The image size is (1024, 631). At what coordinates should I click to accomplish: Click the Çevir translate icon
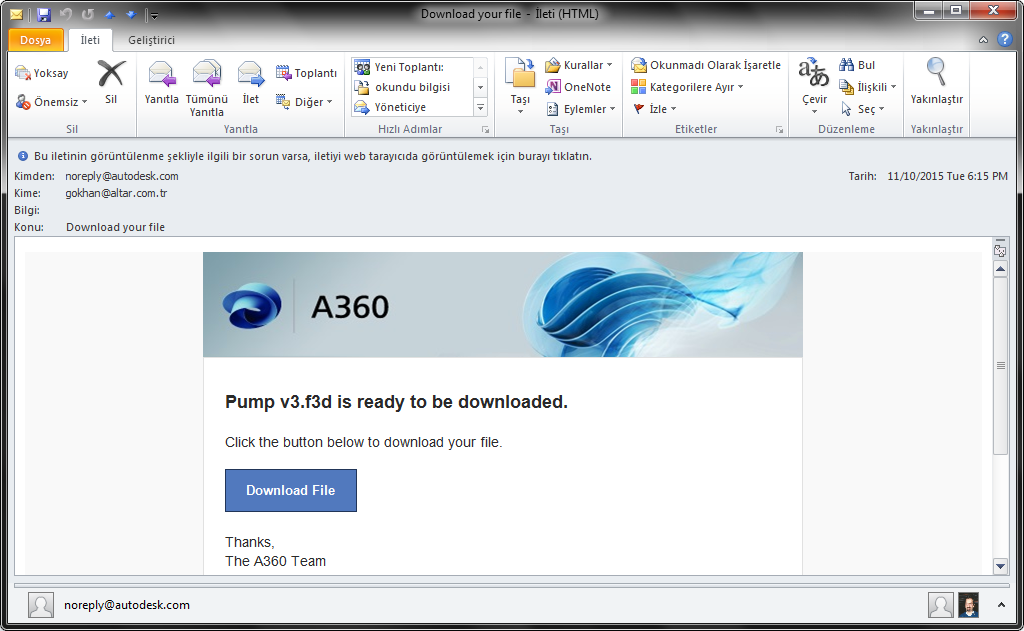(x=814, y=73)
